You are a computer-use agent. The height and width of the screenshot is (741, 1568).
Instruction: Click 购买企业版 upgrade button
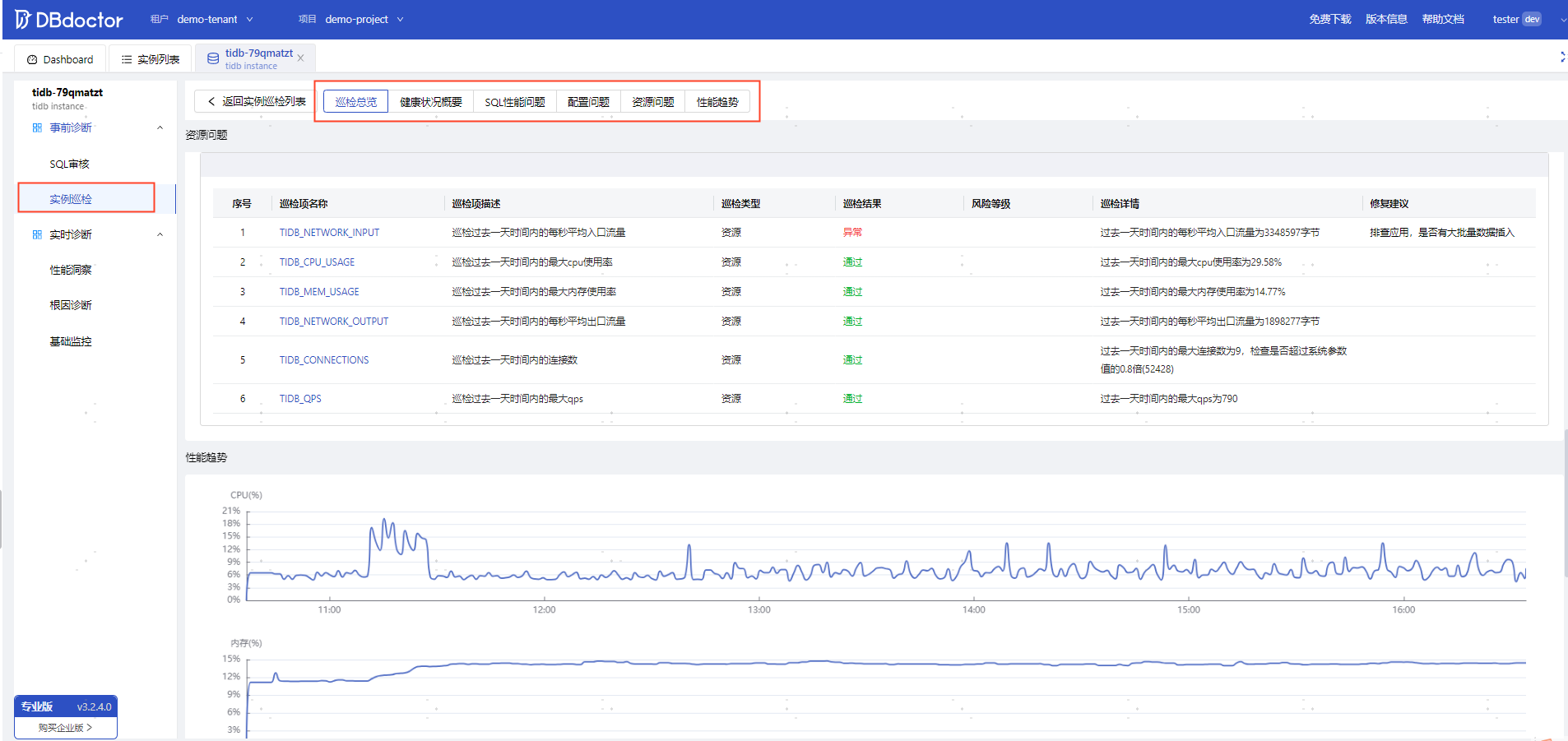point(66,728)
